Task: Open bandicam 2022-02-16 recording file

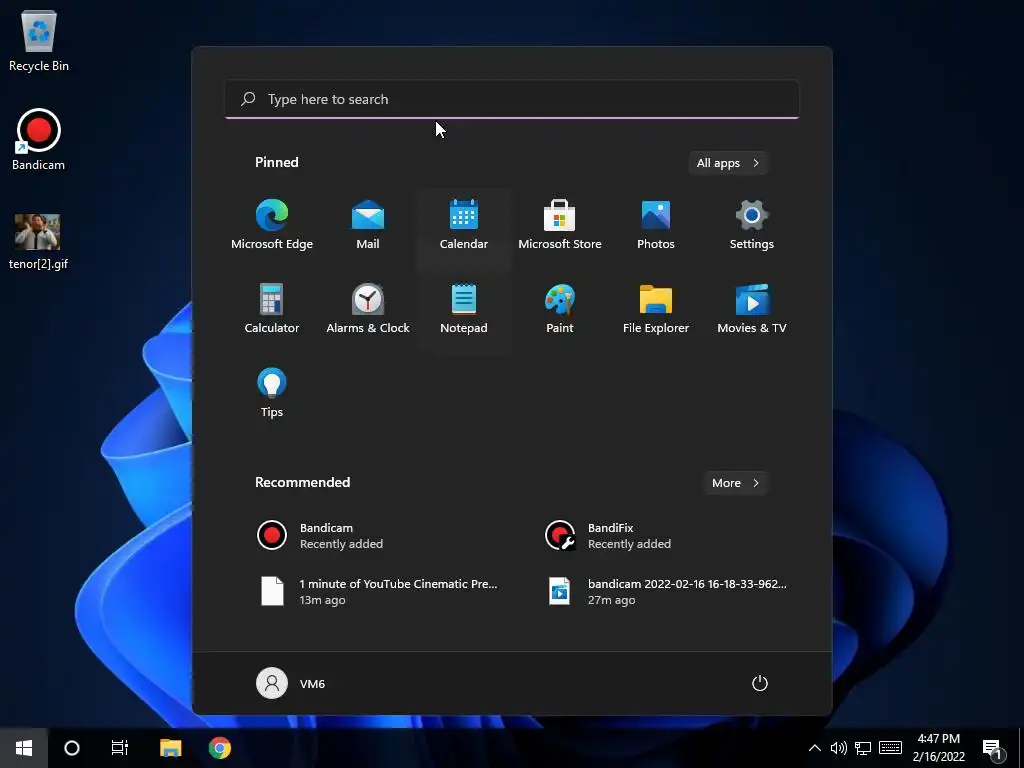Action: (x=665, y=592)
